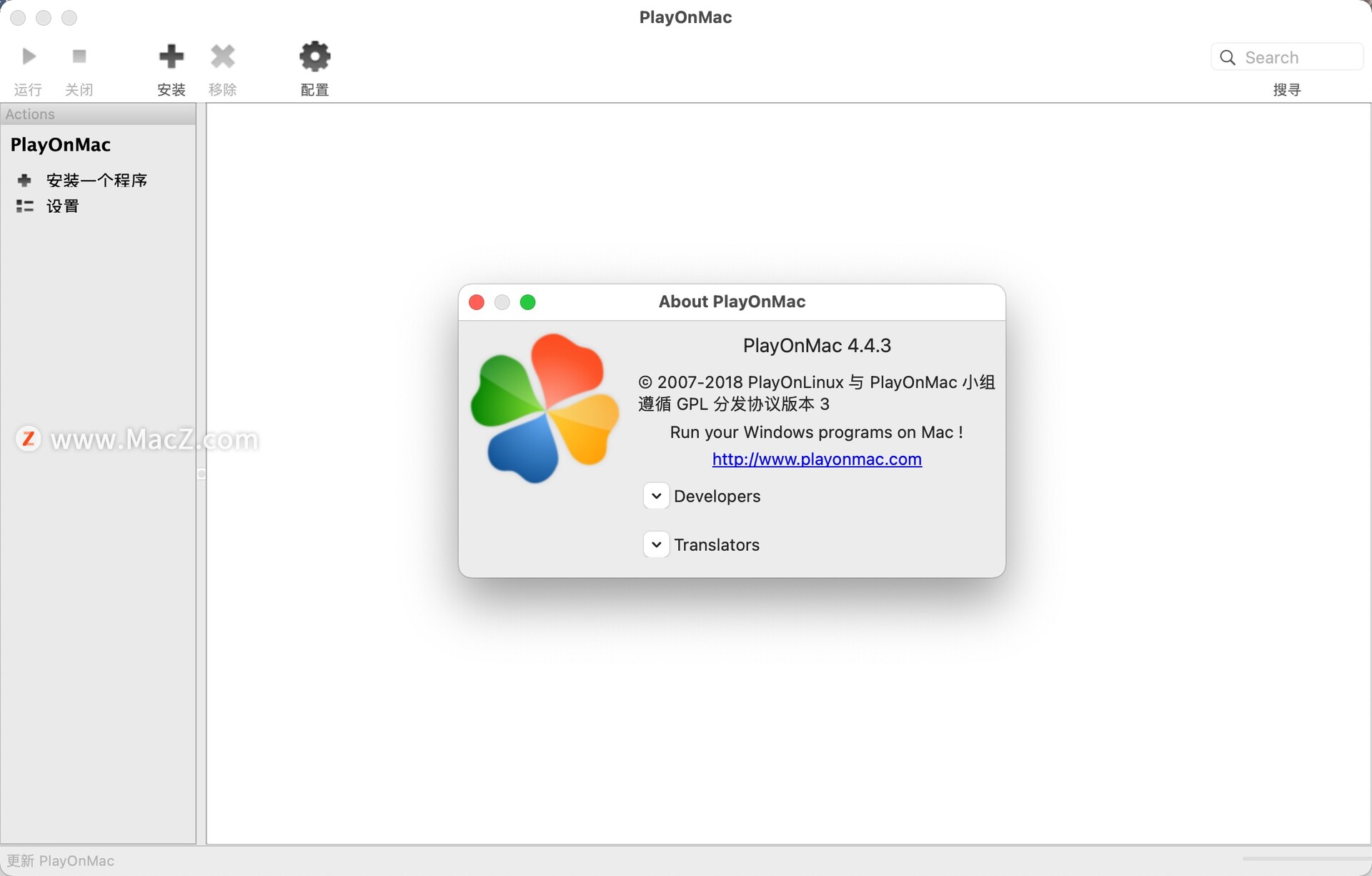Click the Actions panel header
Viewport: 1372px width, 876px height.
[98, 114]
